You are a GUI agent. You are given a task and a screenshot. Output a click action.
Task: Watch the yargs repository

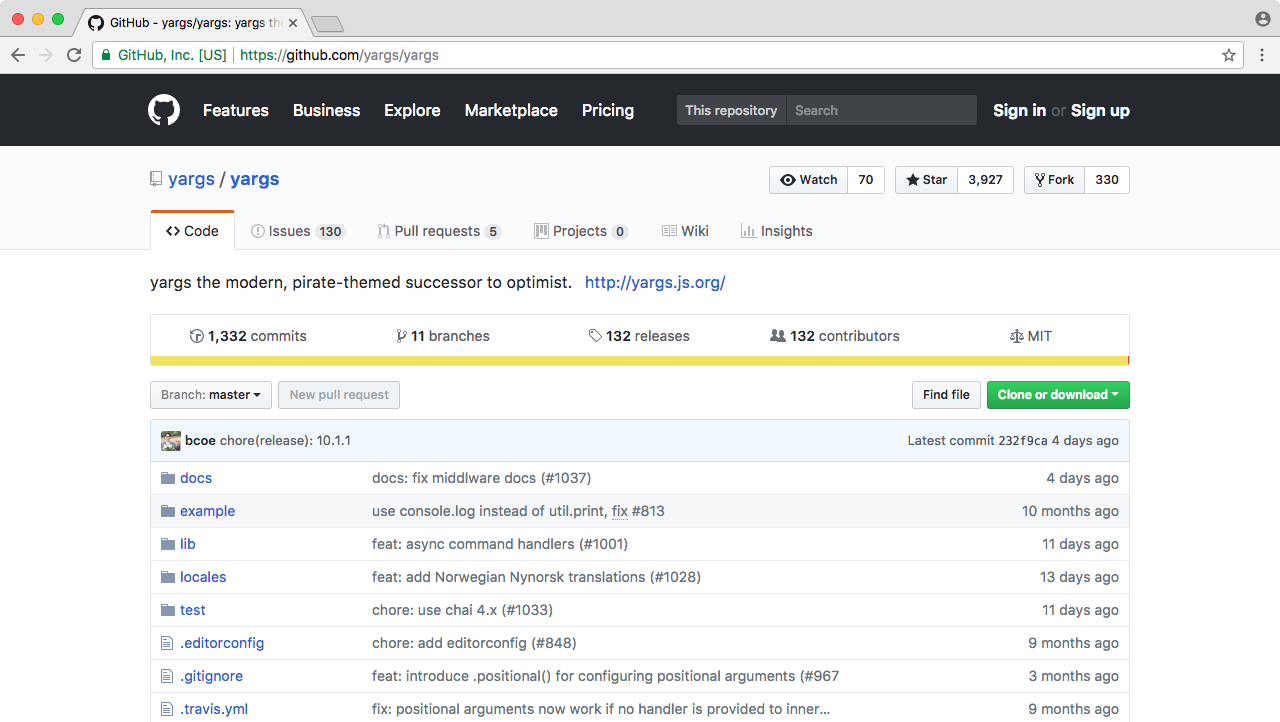click(809, 180)
